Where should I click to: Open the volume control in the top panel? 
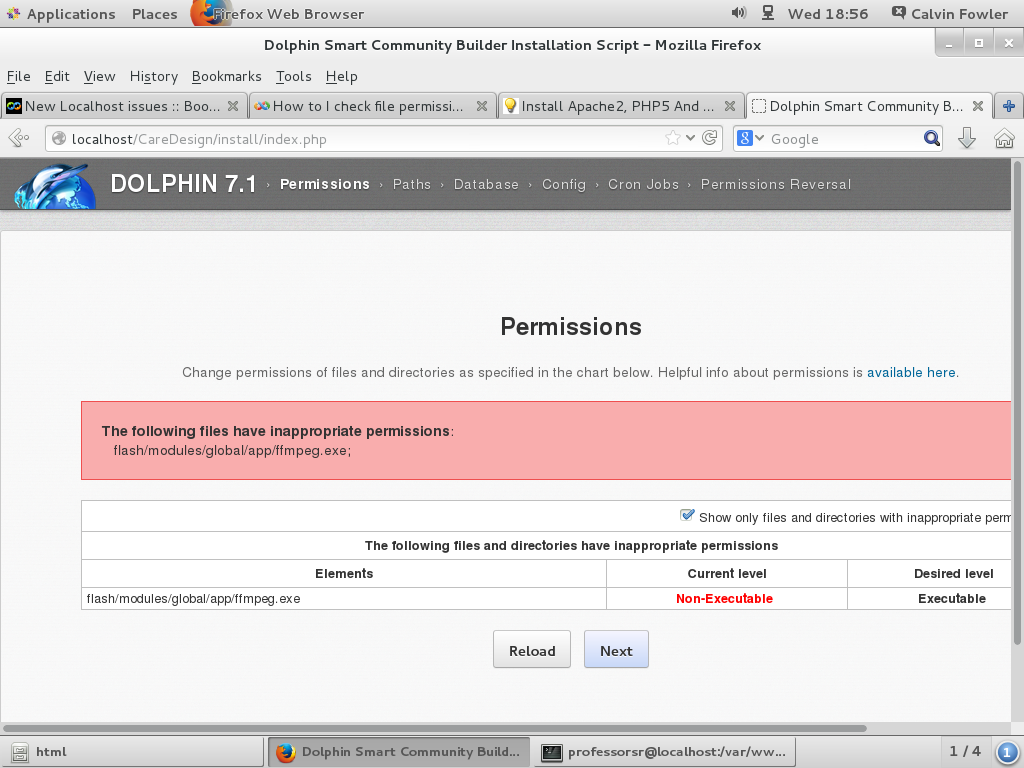point(739,14)
